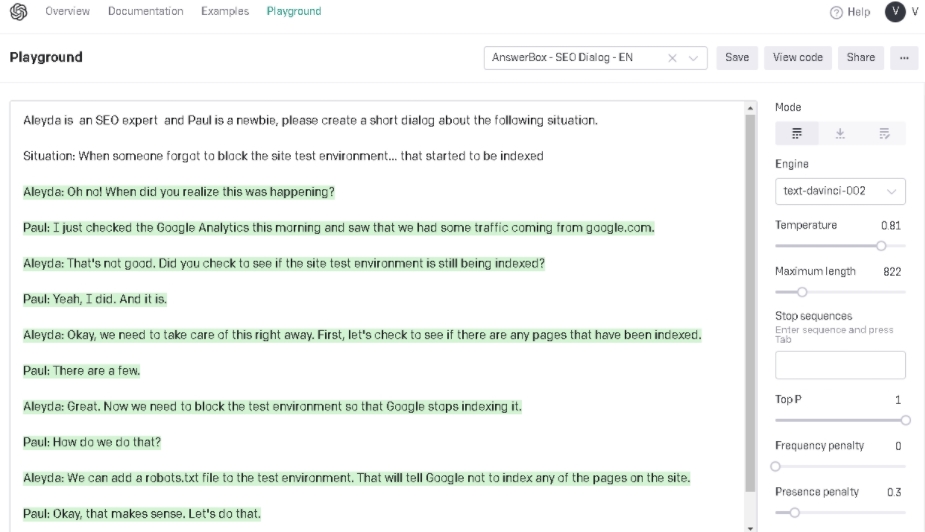Click the Save button
Image resolution: width=925 pixels, height=532 pixels.
(x=737, y=58)
